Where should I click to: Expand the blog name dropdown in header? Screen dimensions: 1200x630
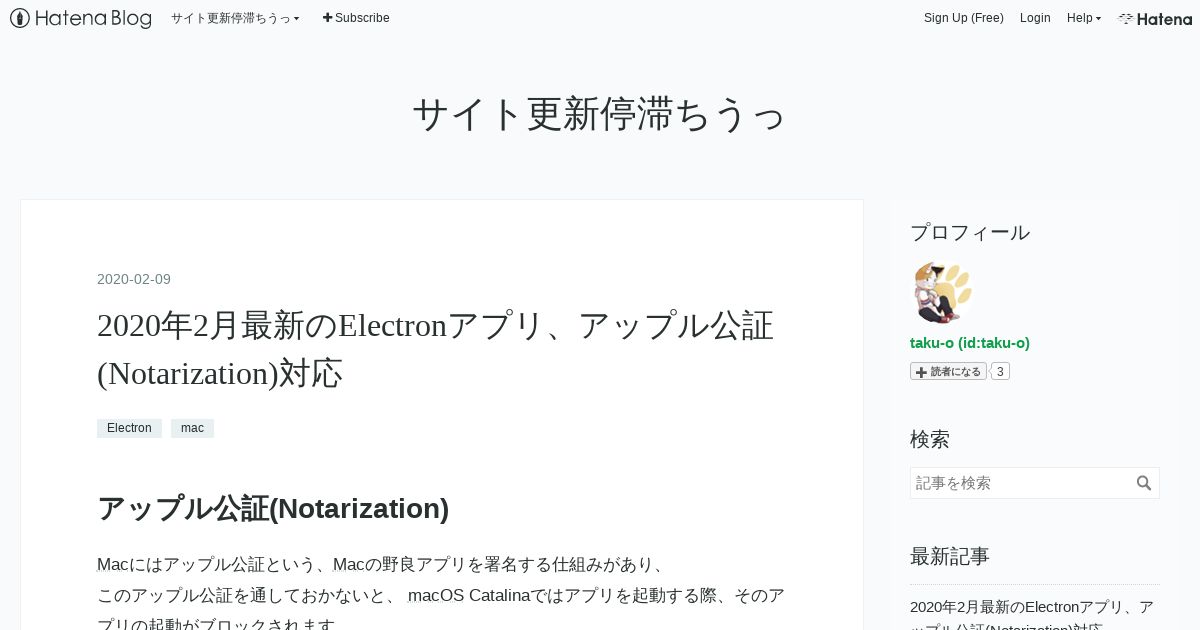point(235,18)
